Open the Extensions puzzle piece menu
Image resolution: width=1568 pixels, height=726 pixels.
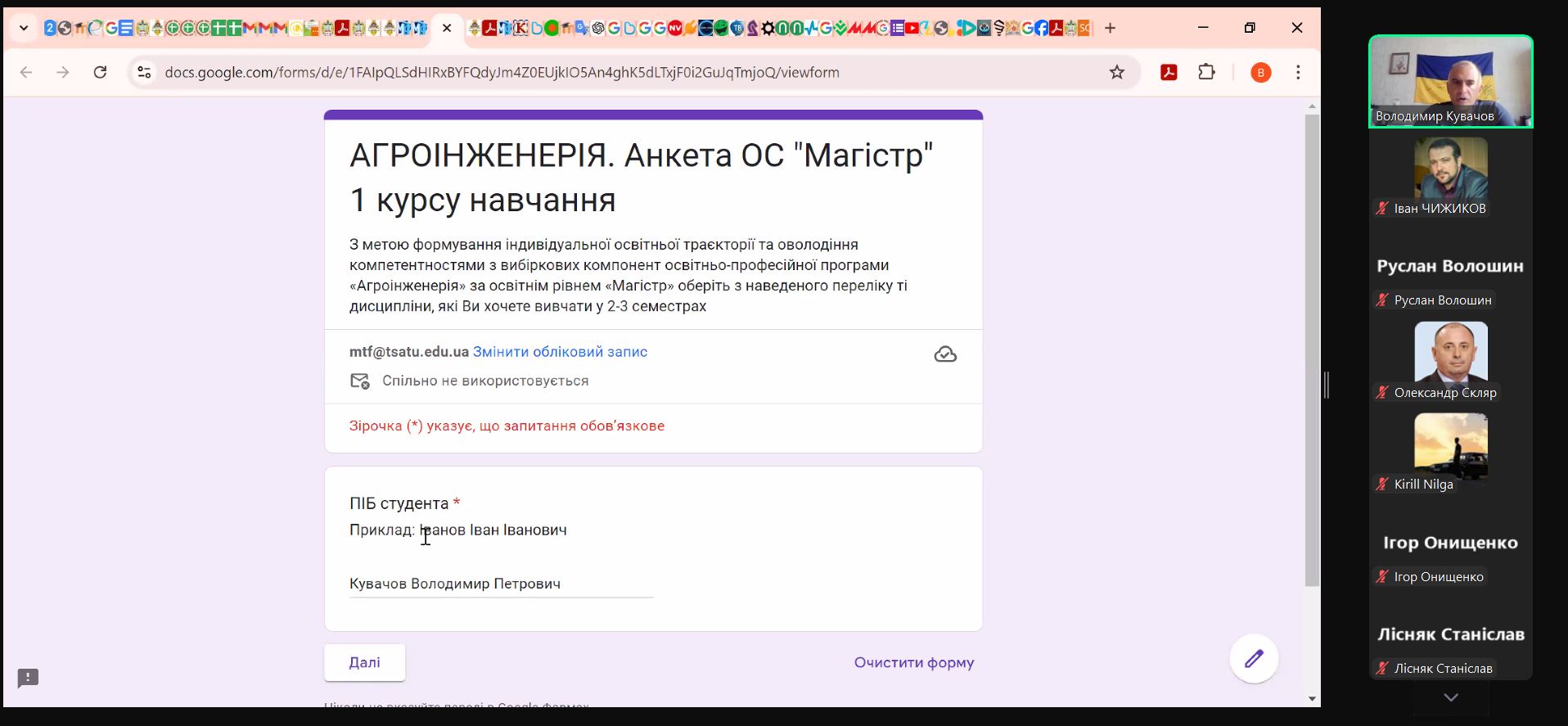click(x=1206, y=72)
